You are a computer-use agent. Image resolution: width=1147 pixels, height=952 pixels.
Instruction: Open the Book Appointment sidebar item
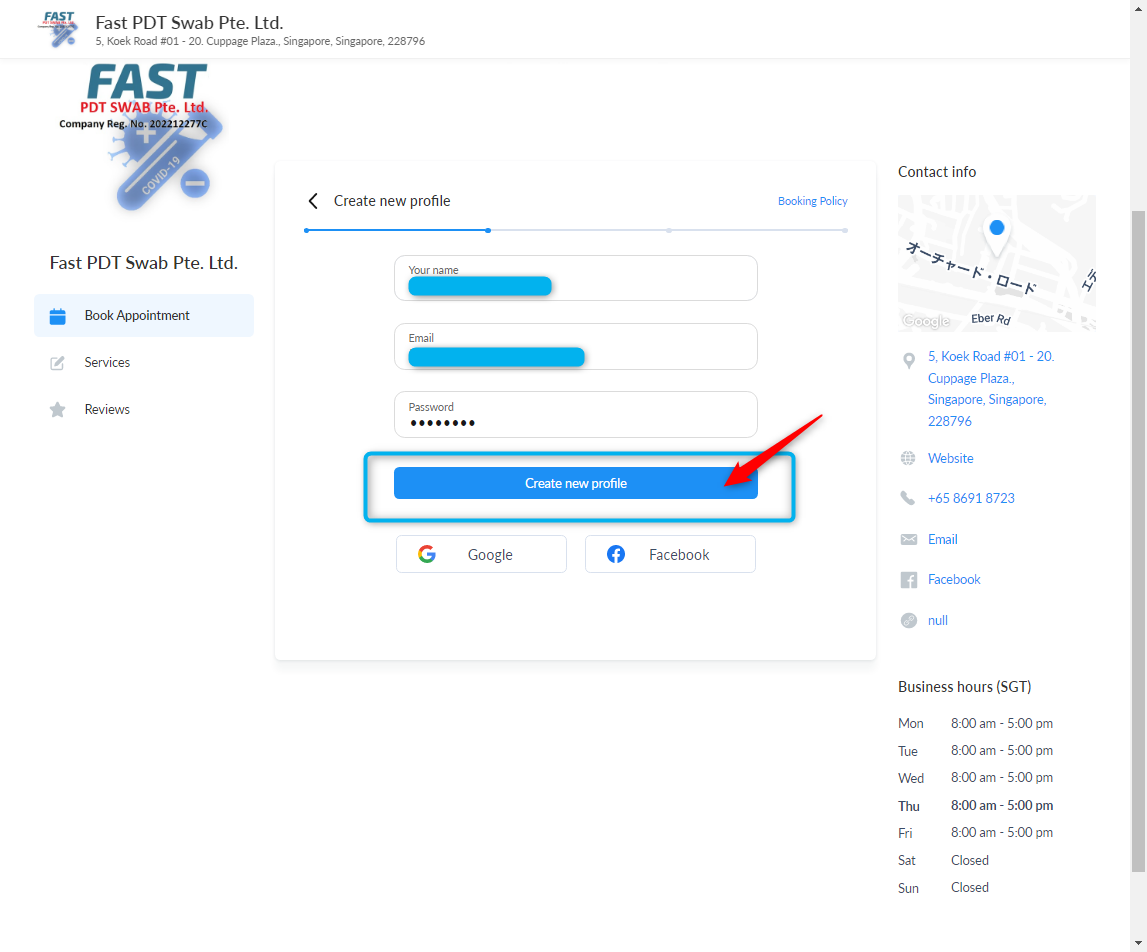click(x=137, y=316)
